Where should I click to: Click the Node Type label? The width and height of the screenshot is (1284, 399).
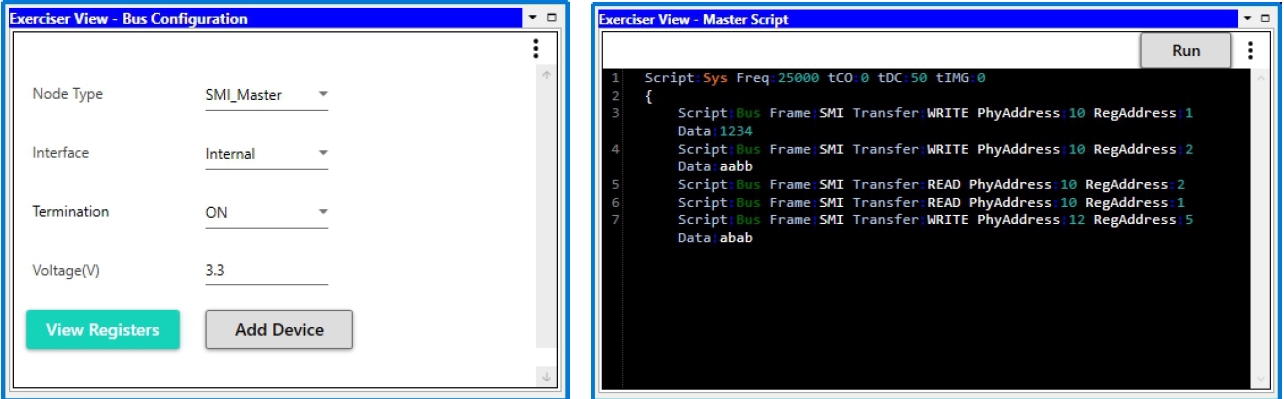click(68, 94)
